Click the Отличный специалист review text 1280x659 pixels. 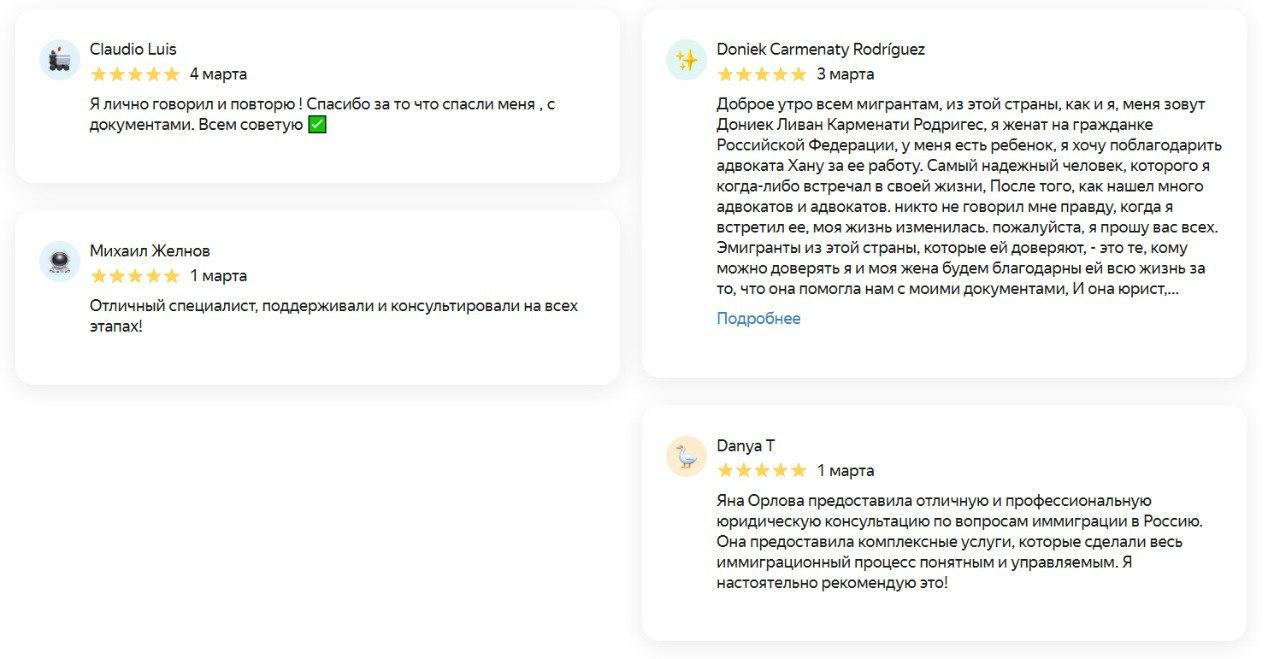click(333, 316)
